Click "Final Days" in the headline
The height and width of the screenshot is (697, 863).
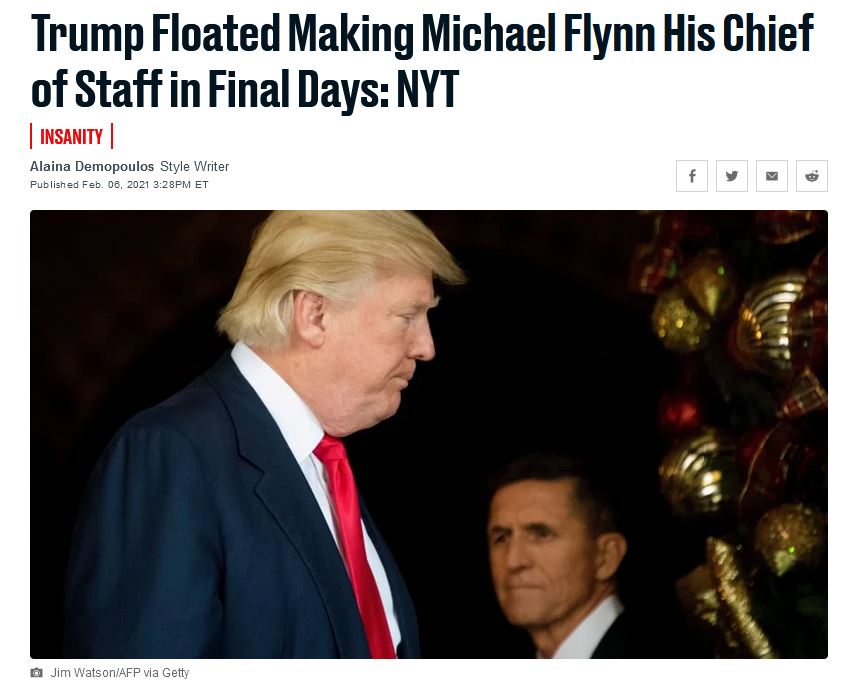tap(298, 89)
